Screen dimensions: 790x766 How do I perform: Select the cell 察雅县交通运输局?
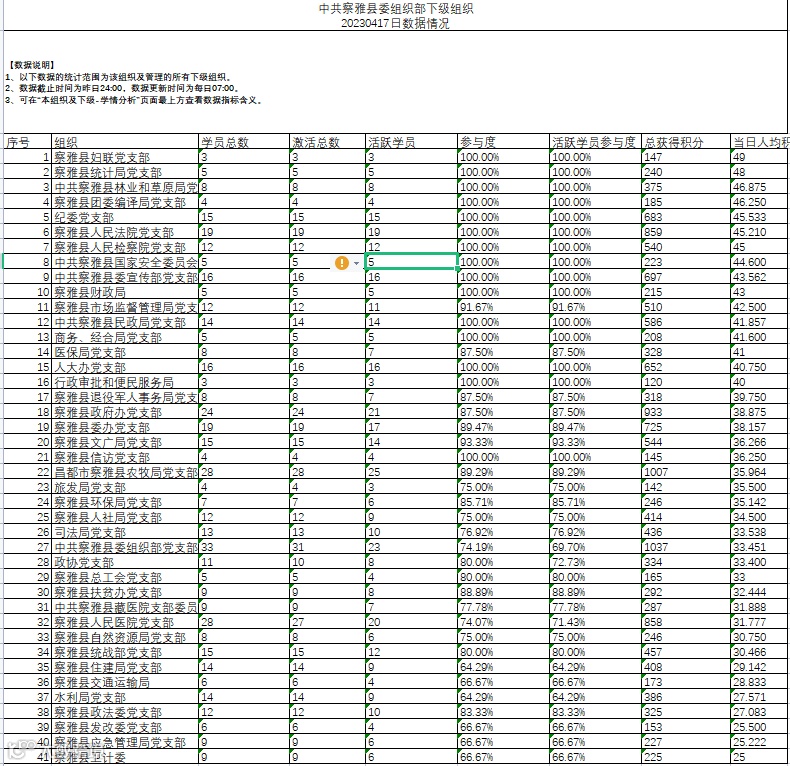tap(125, 682)
